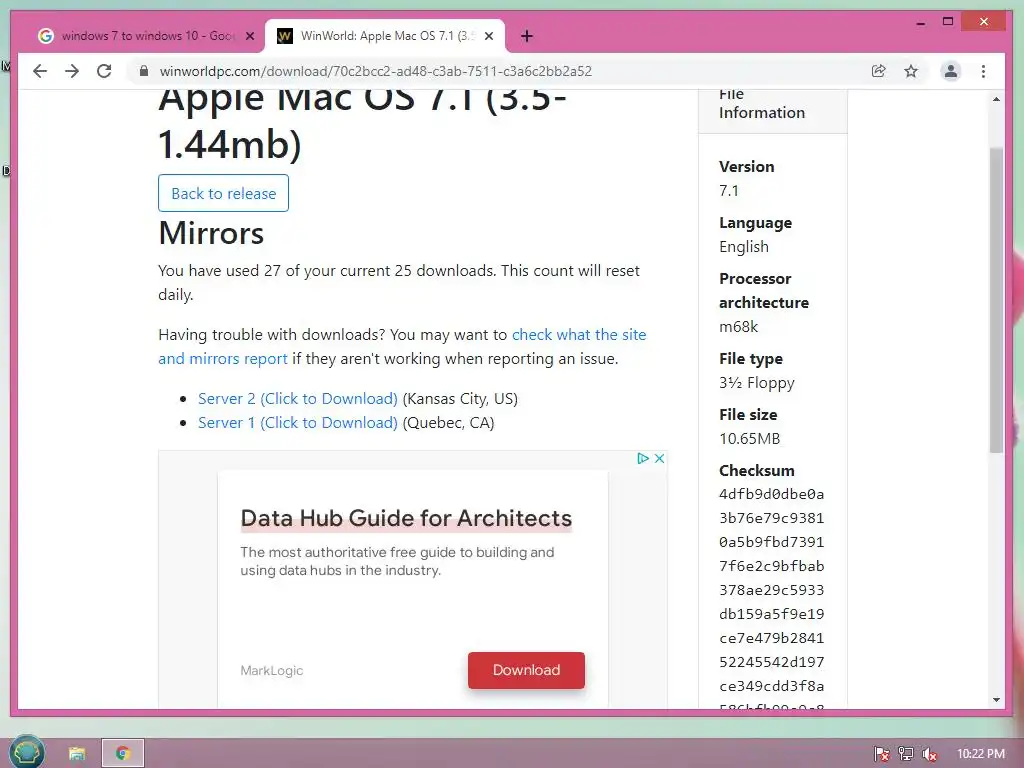The width and height of the screenshot is (1024, 768).
Task: Download from Server 1 Quebec
Action: point(298,423)
